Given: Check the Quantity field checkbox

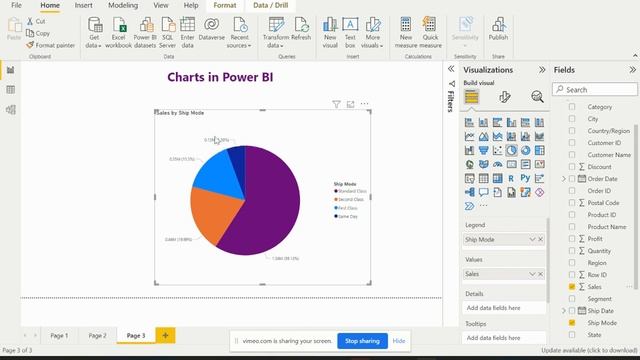Looking at the screenshot, I should tap(572, 251).
